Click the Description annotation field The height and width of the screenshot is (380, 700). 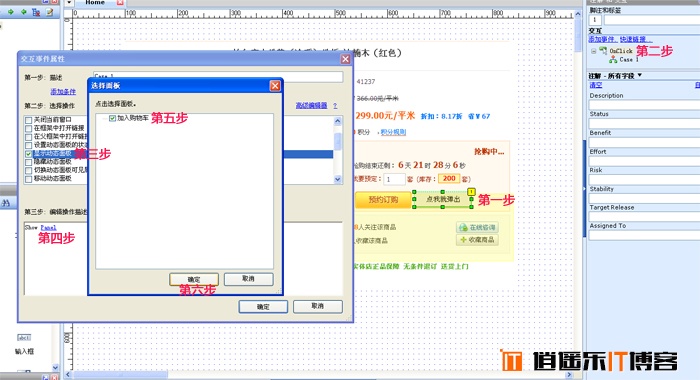pyautogui.click(x=644, y=105)
